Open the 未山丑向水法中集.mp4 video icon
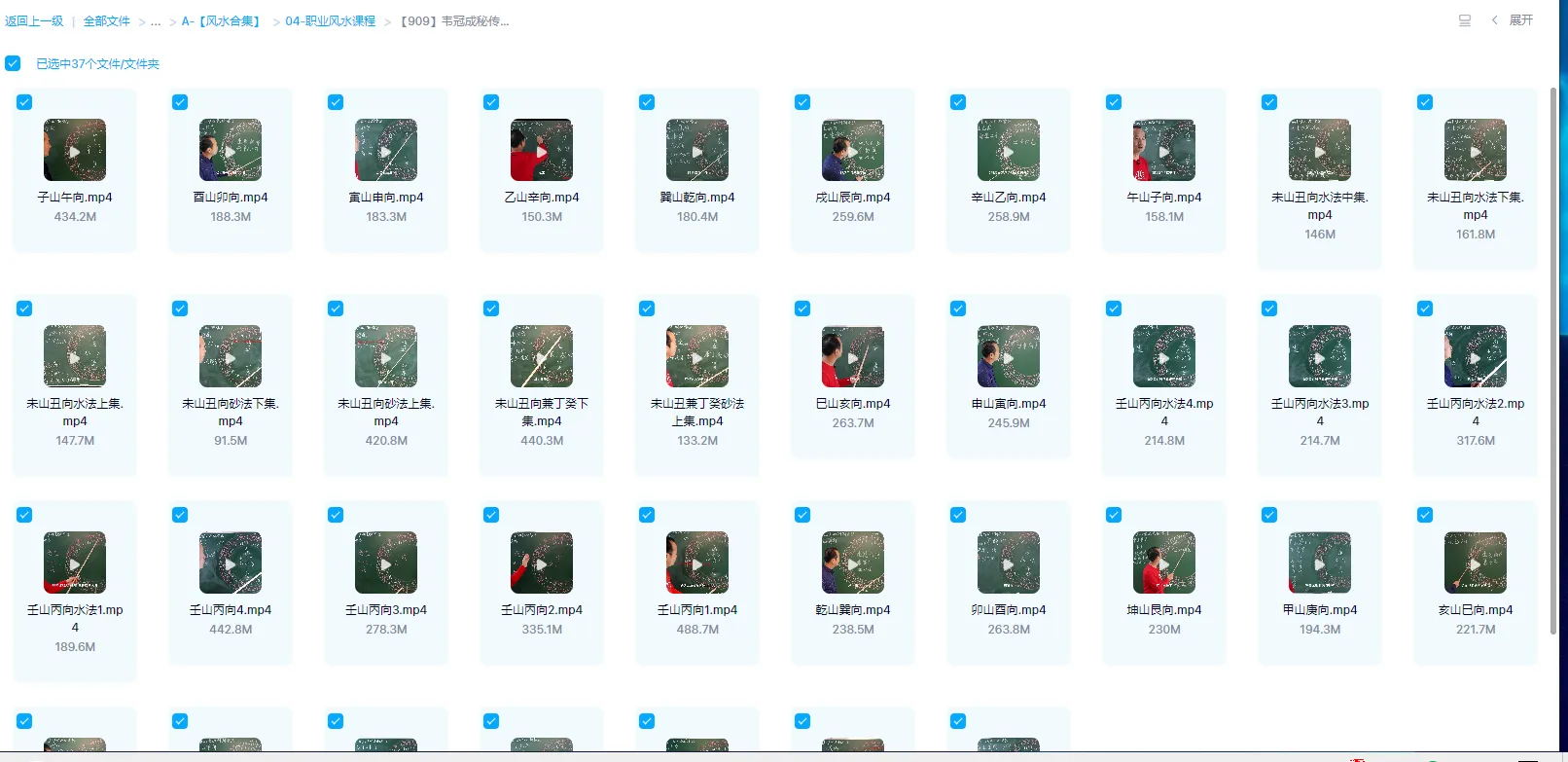 click(1320, 150)
